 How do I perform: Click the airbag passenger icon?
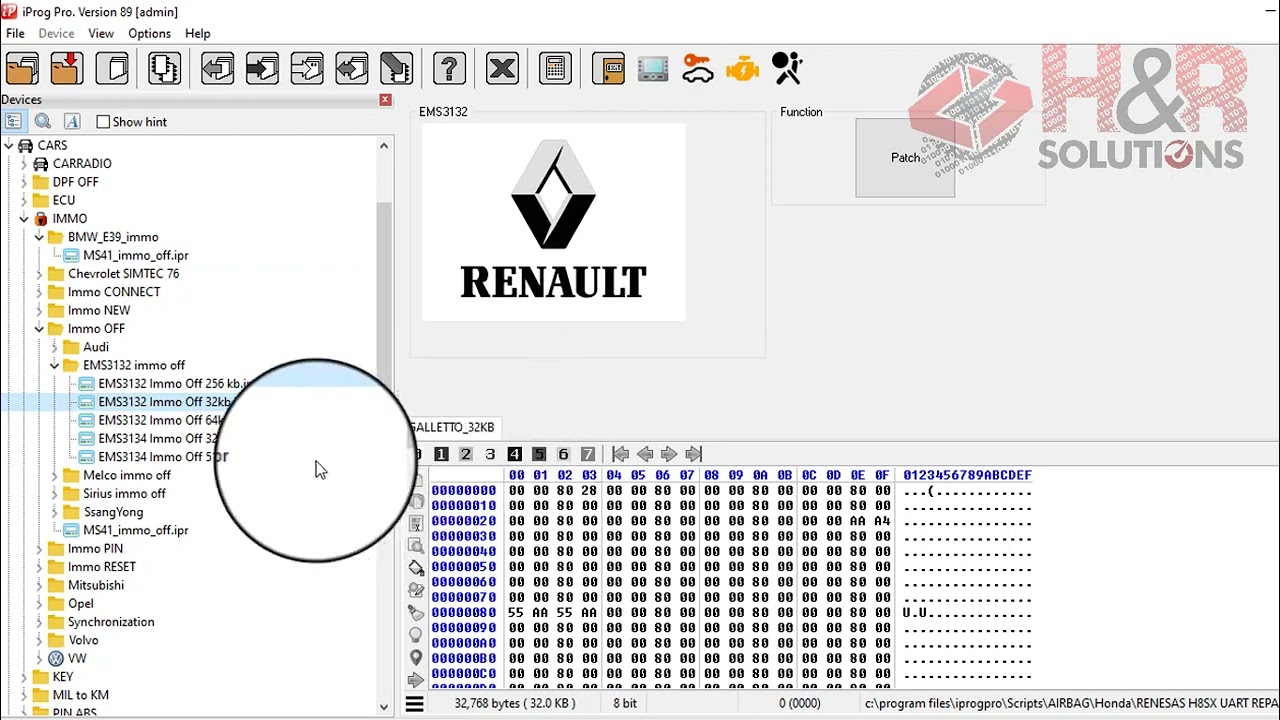tap(787, 69)
